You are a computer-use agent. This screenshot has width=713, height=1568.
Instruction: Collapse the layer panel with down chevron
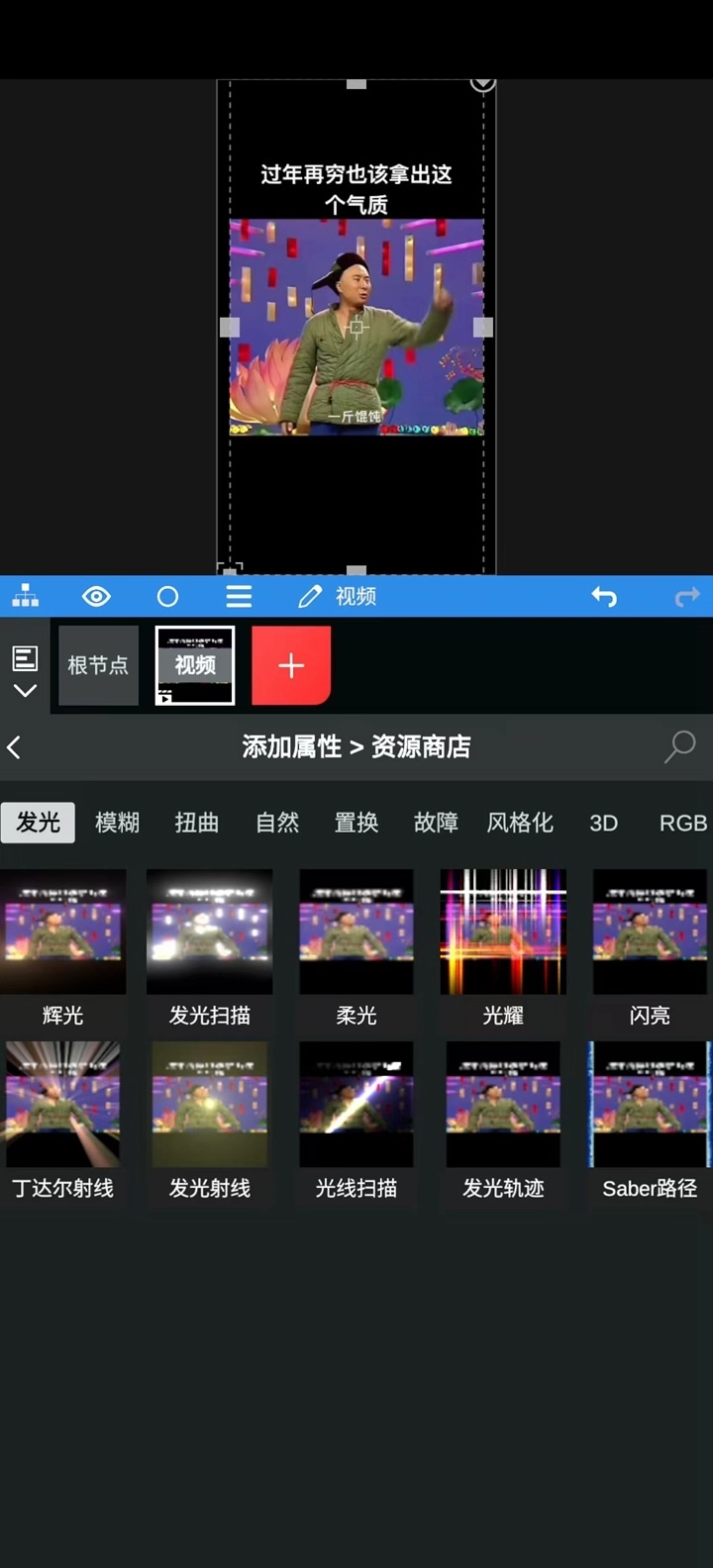[25, 691]
